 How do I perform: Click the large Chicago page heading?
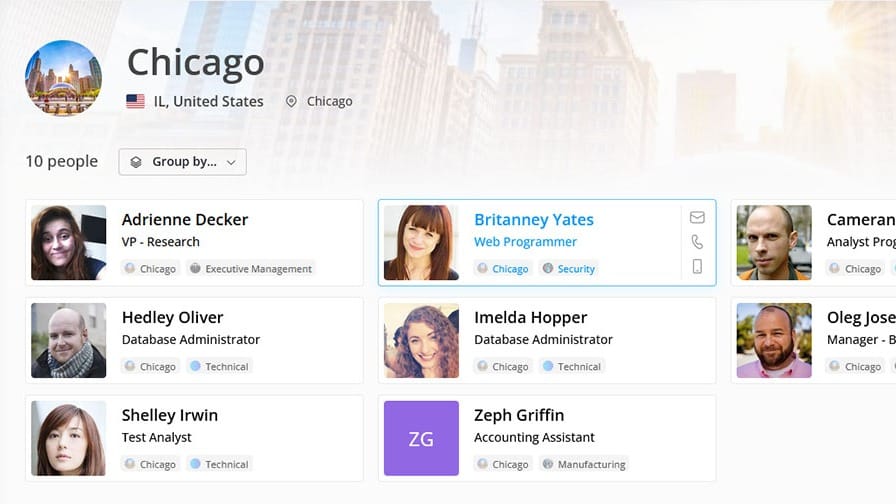point(195,62)
